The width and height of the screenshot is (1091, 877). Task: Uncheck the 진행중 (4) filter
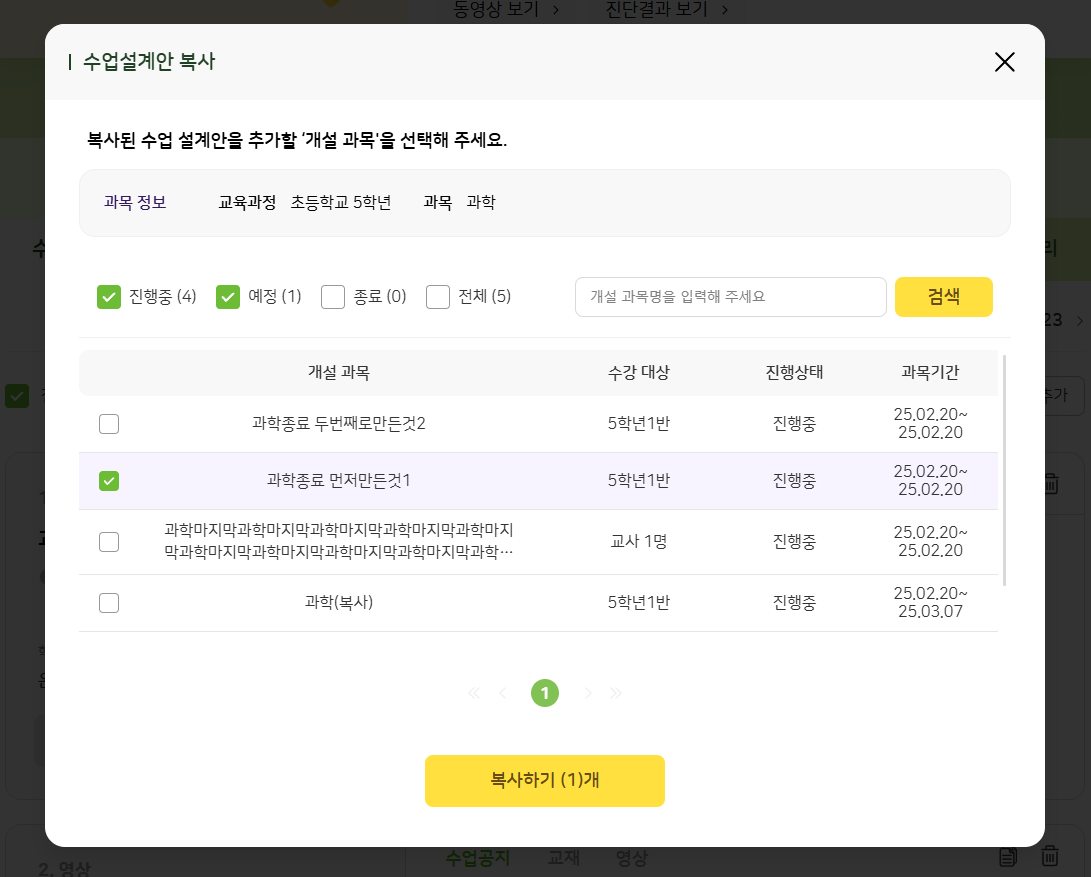(x=109, y=297)
